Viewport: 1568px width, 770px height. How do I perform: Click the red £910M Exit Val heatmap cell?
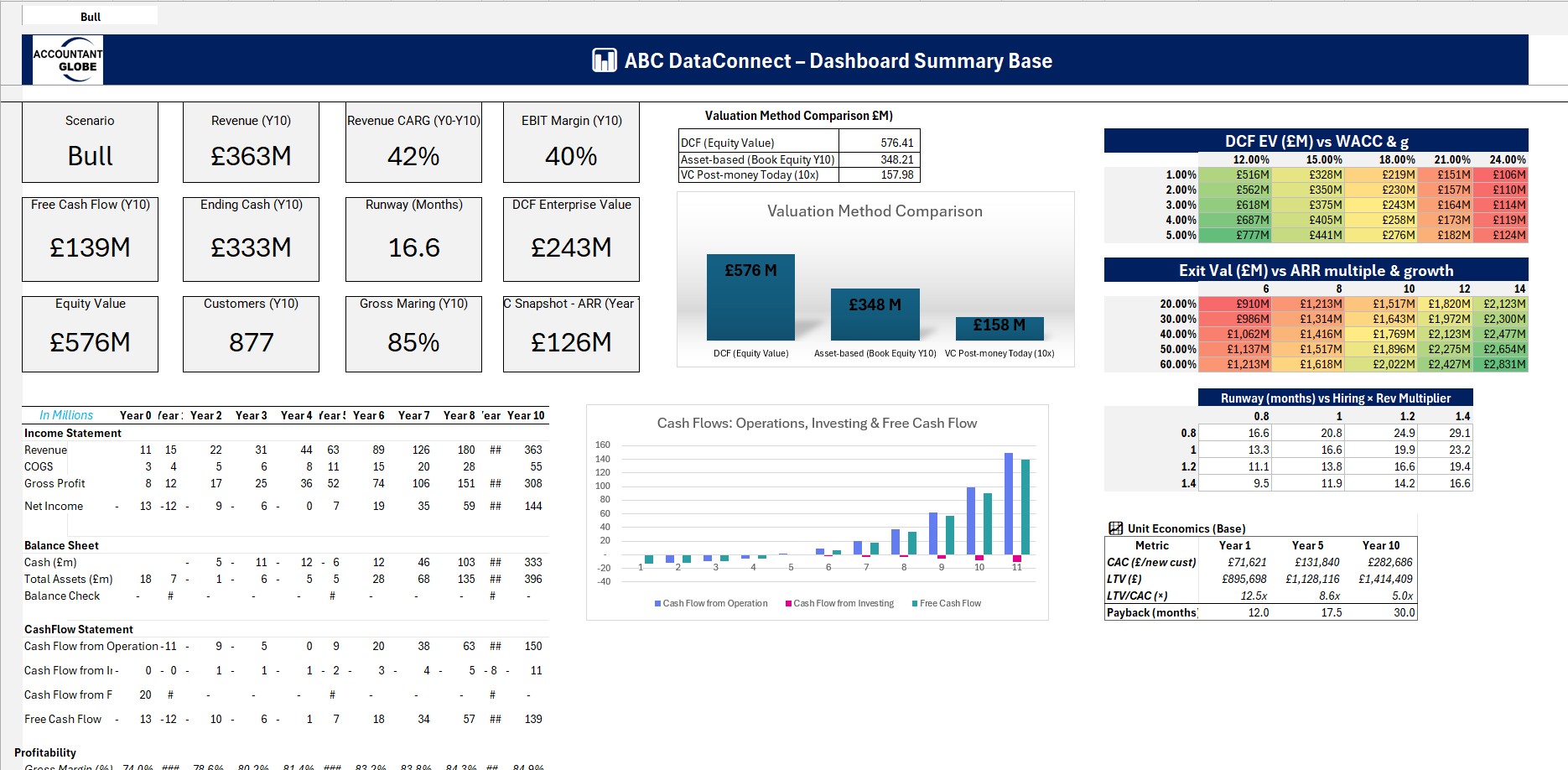point(1234,304)
